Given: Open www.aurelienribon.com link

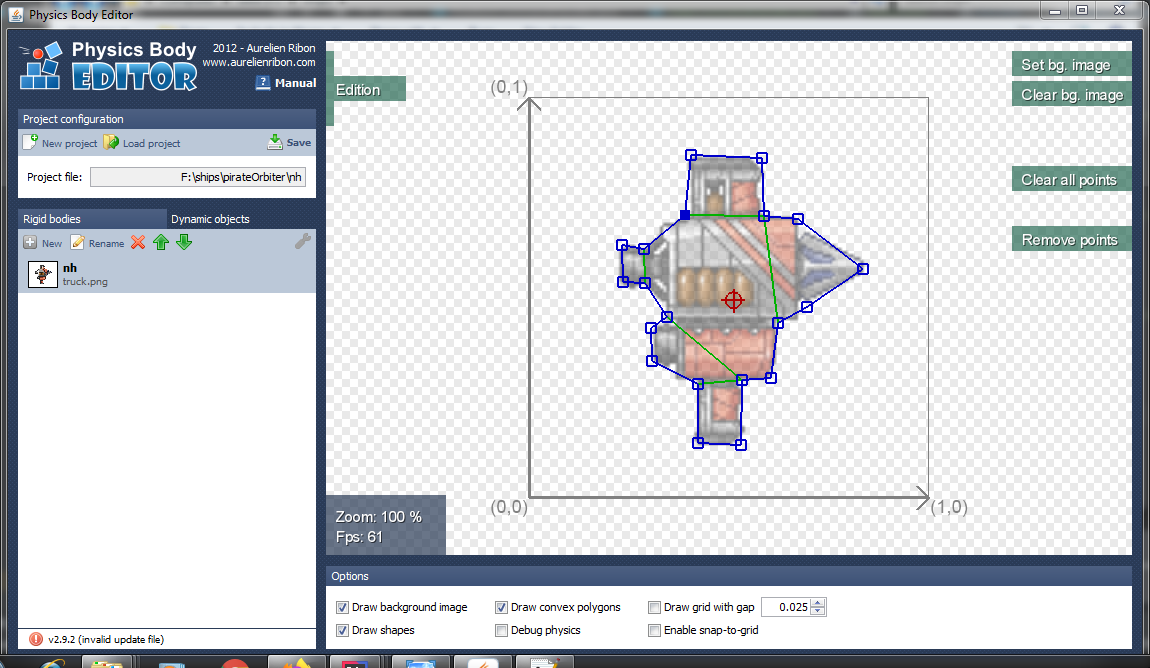Looking at the screenshot, I should 259,62.
